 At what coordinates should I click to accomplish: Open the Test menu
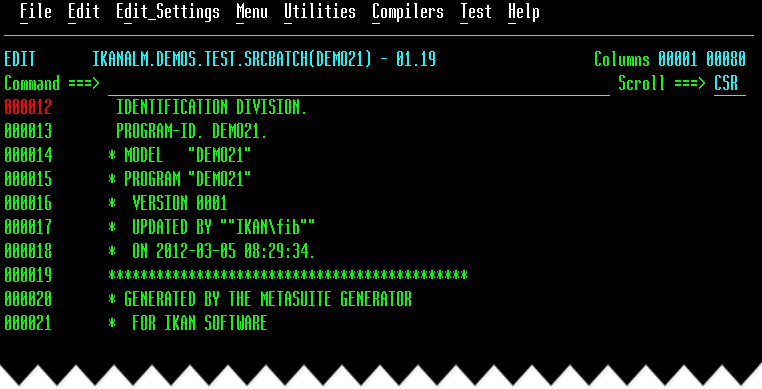coord(476,12)
